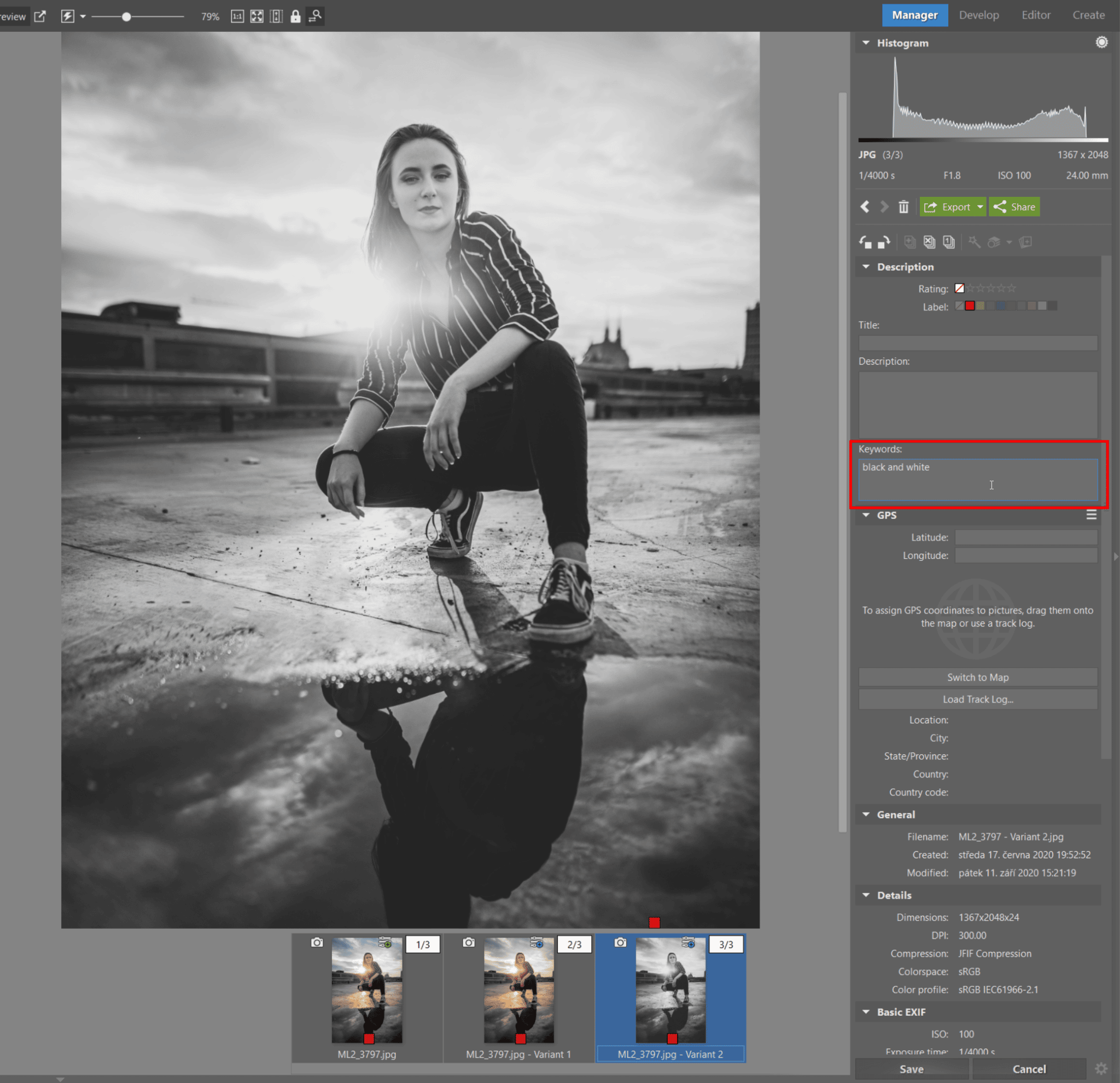Click the Load Track Log button
This screenshot has width=1120, height=1083.
coord(978,699)
